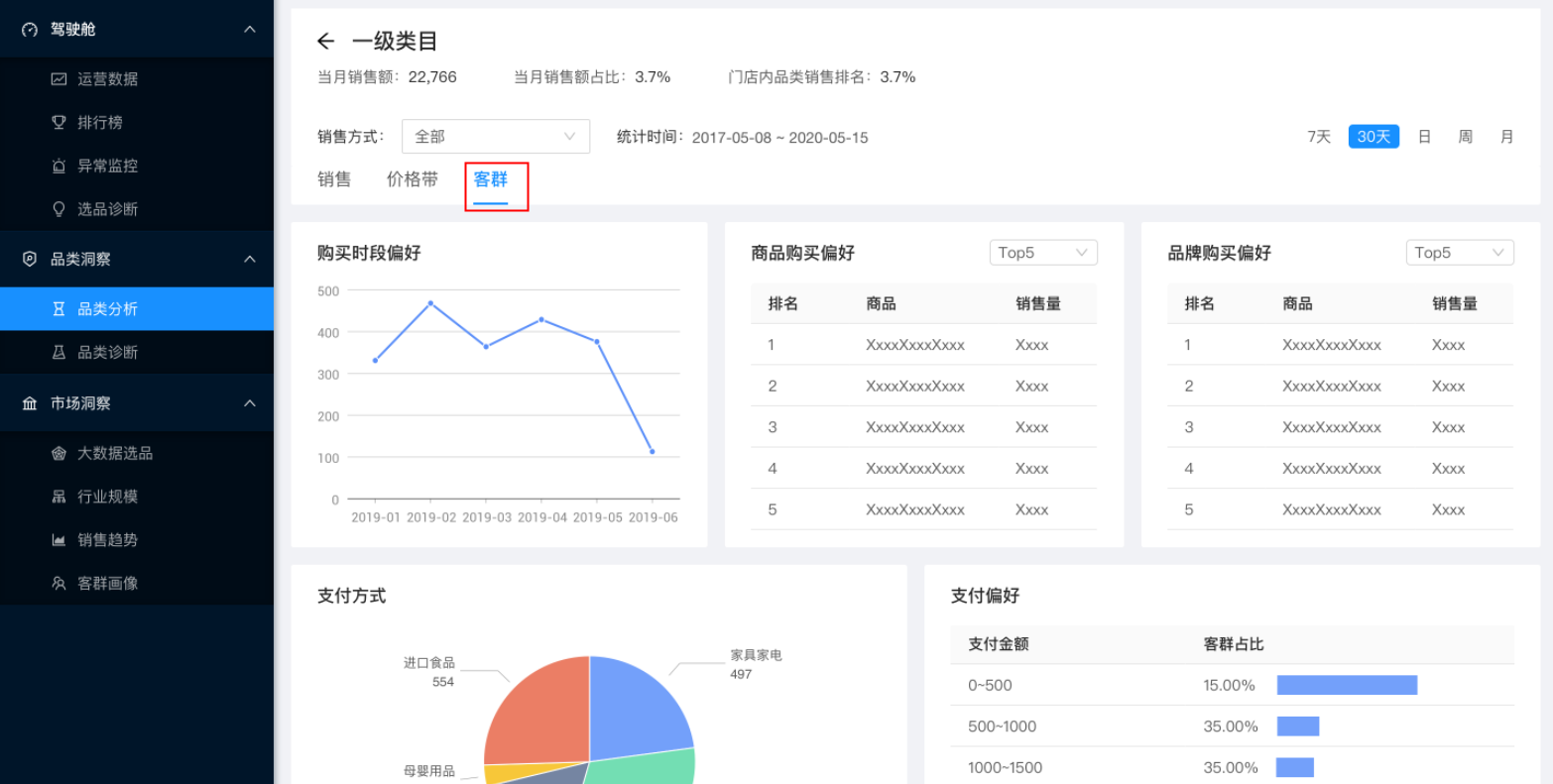Click the 驾驶舱 dashboard icon
This screenshot has width=1553, height=784.
[30, 30]
